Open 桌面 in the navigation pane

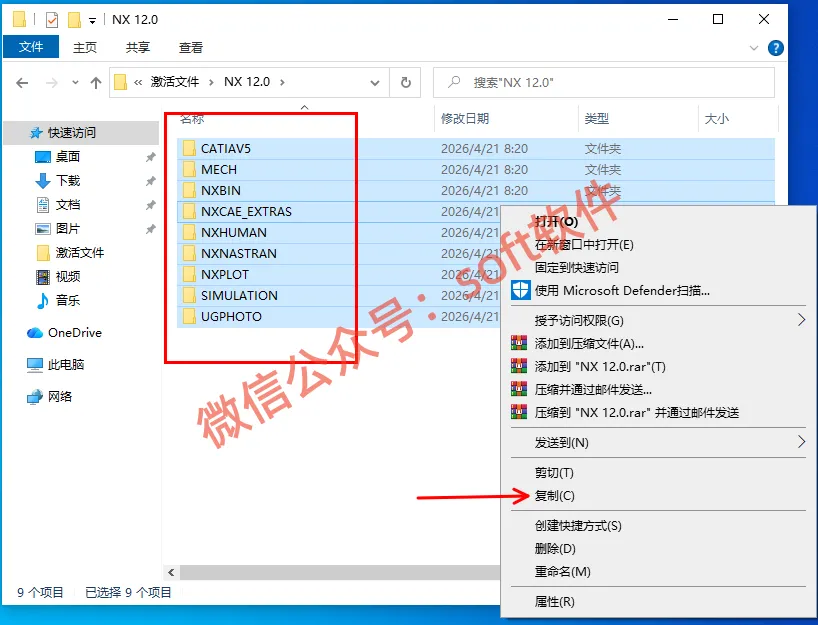67,157
